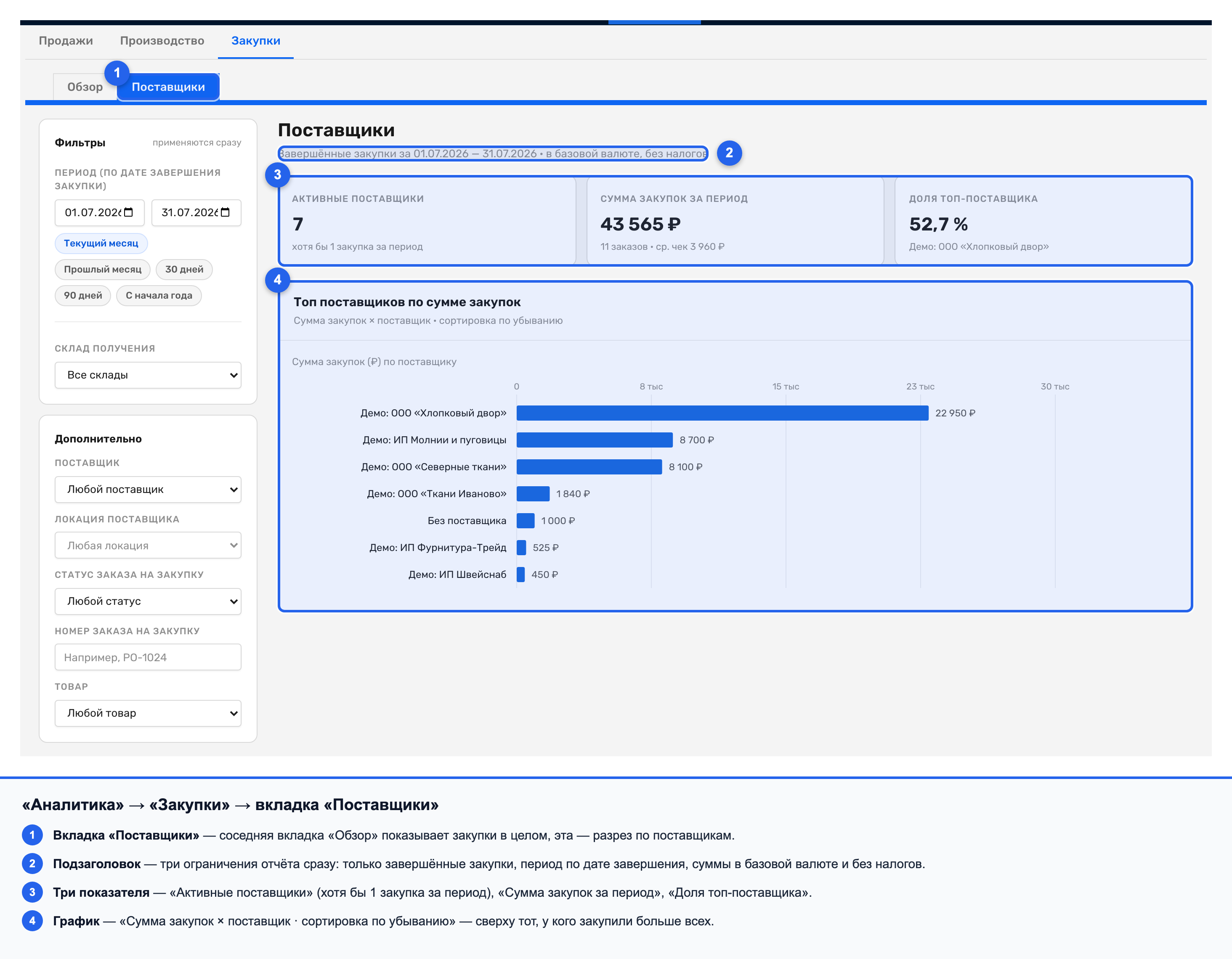Click the Сумма закупок за период card
Screen dimensions: 1232x959
735,221
